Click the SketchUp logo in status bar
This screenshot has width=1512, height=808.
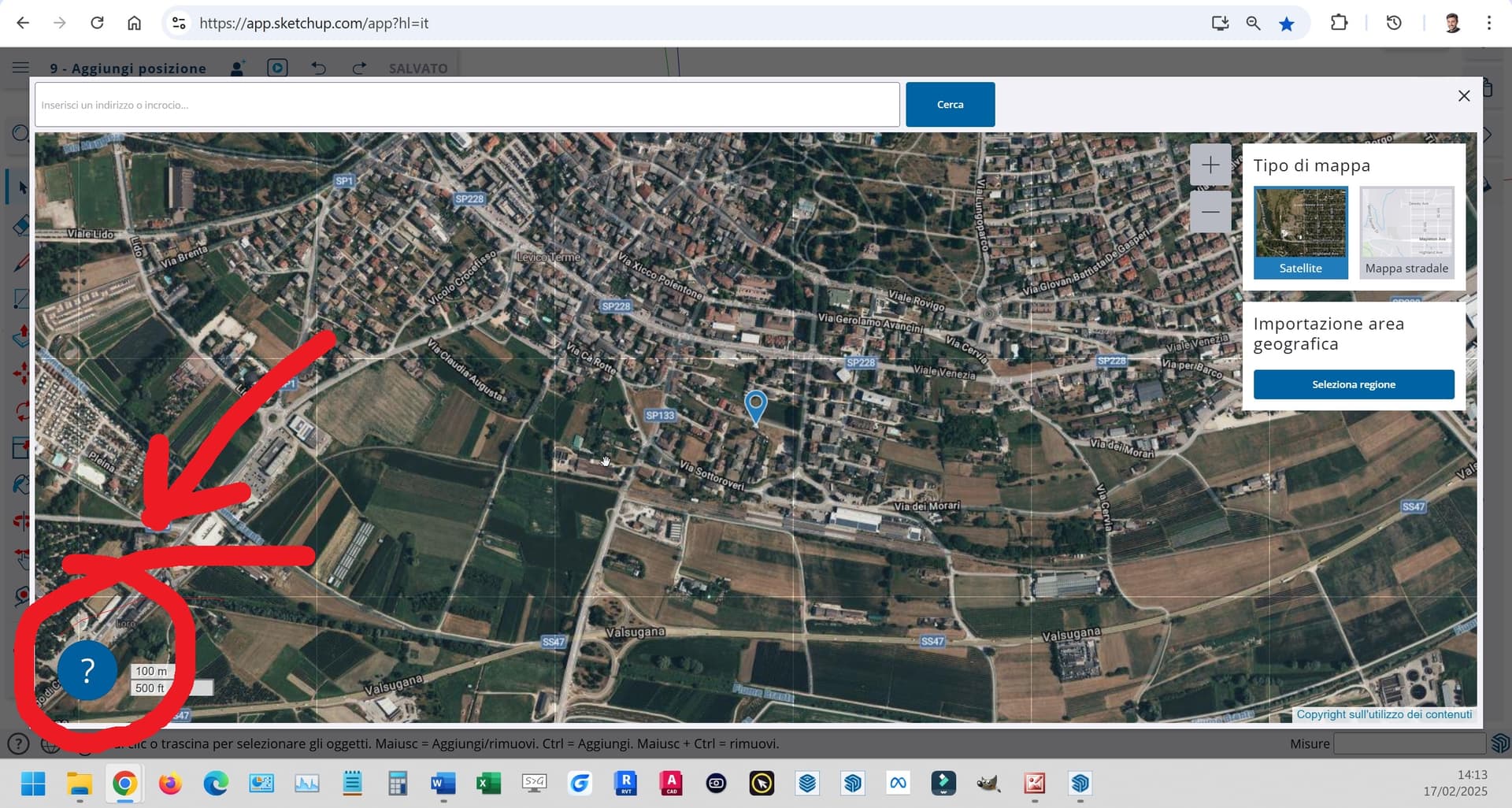pos(1499,743)
